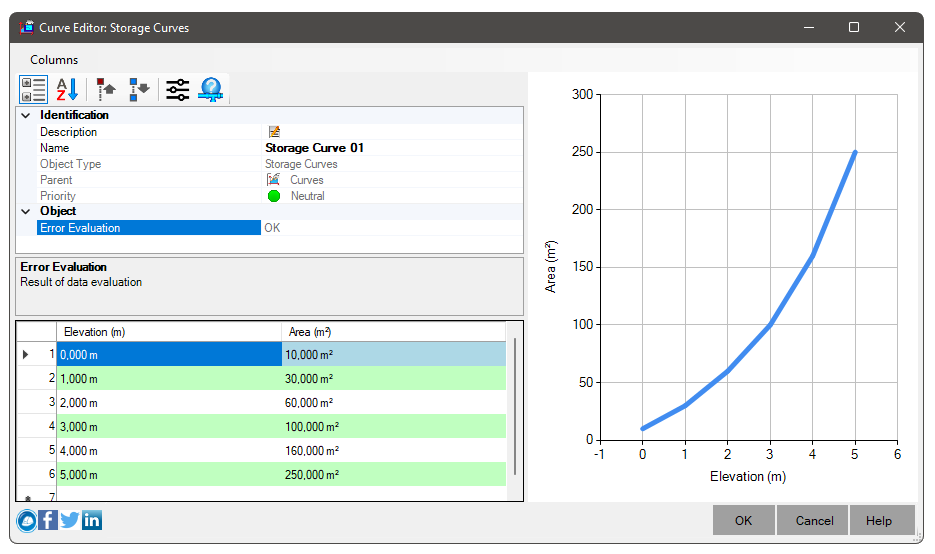Open the Facebook link icon
The height and width of the screenshot is (554, 935).
click(x=48, y=521)
